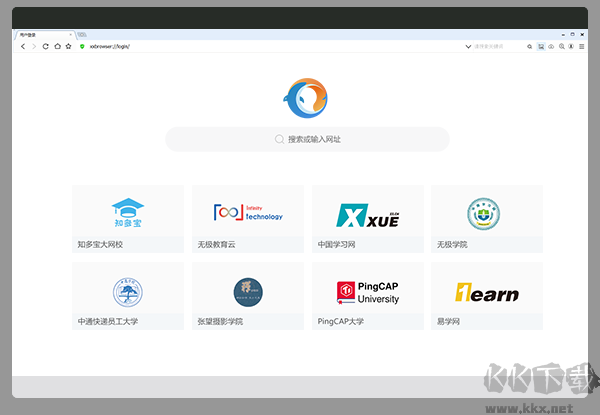
Task: Click the address bar URL
Action: coord(110,46)
